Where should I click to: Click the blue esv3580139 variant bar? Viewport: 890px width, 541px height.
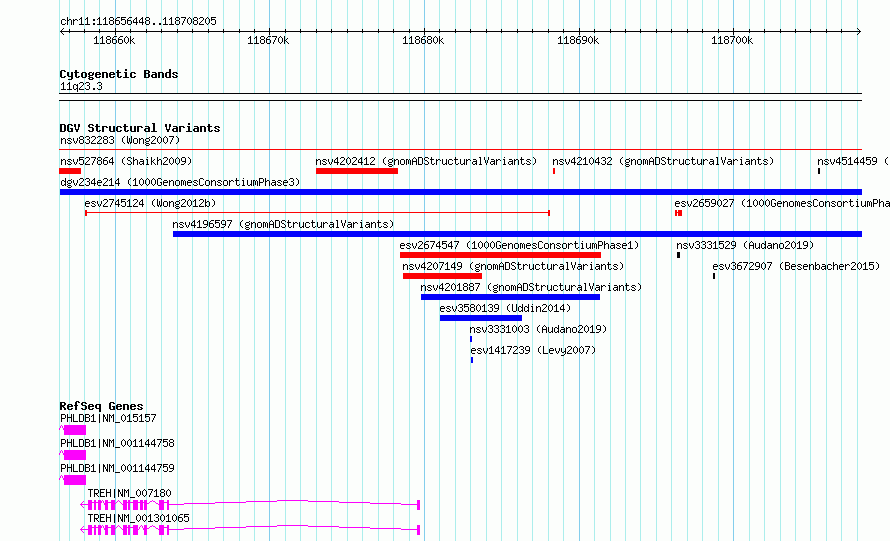tap(481, 318)
